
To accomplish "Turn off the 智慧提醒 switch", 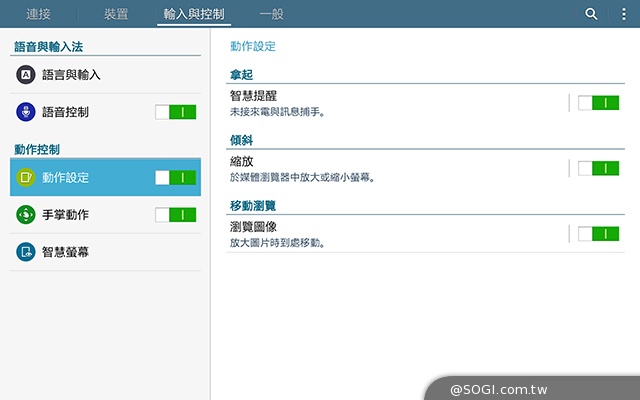I will [598, 102].
